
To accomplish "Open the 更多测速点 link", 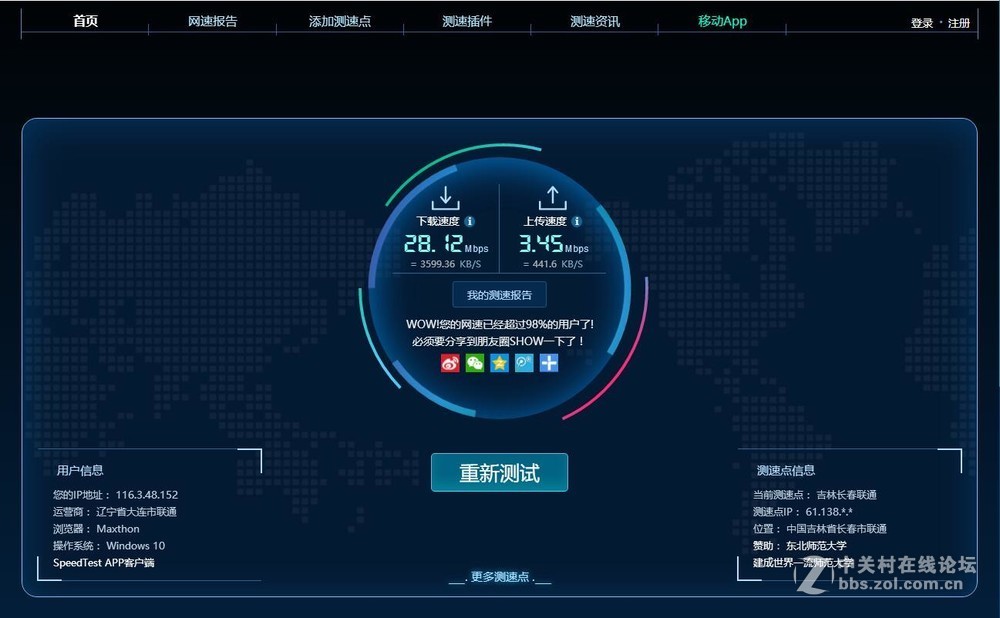I will 500,577.
